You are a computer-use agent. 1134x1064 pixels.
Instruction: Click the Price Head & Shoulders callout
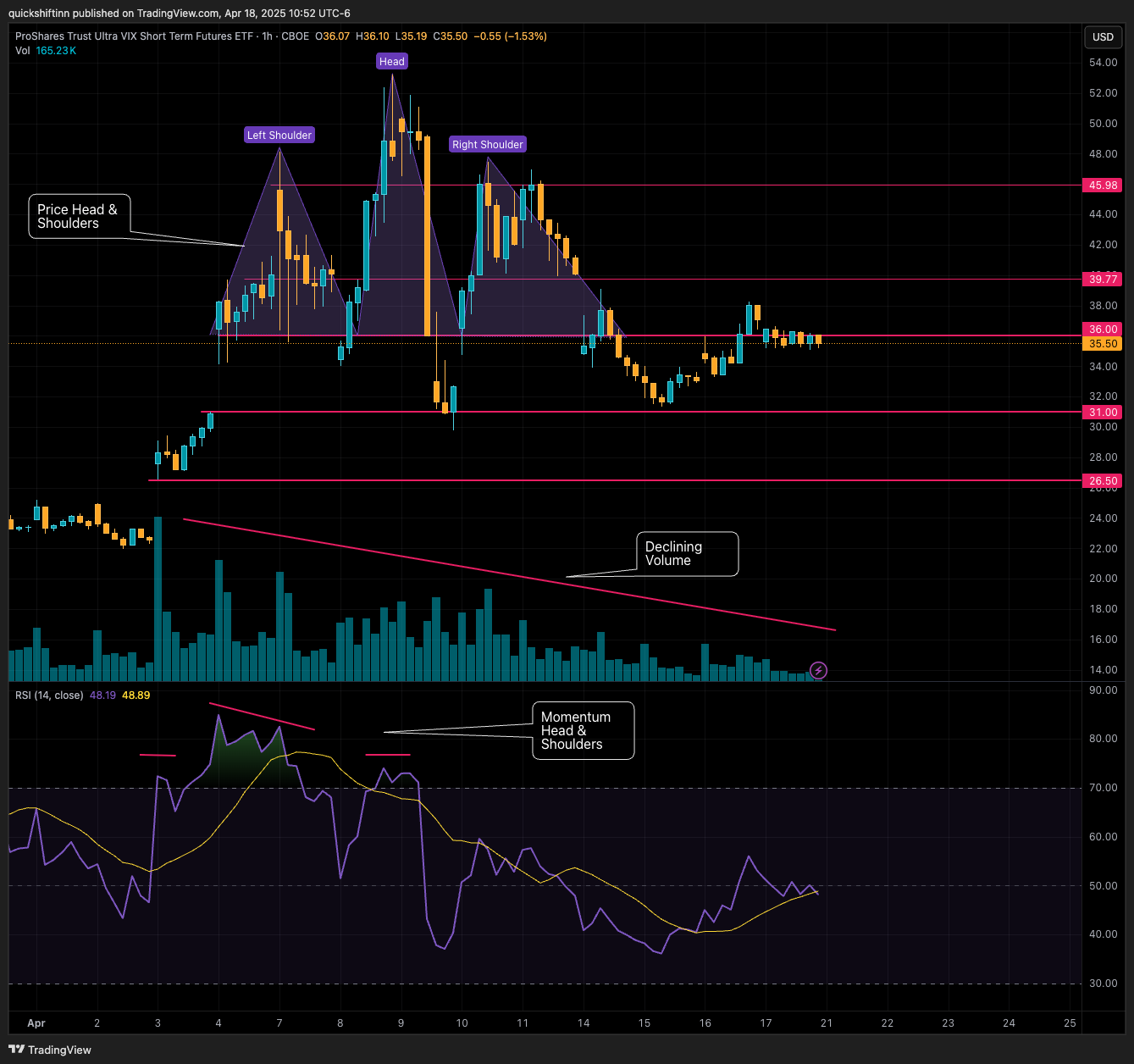click(x=80, y=216)
